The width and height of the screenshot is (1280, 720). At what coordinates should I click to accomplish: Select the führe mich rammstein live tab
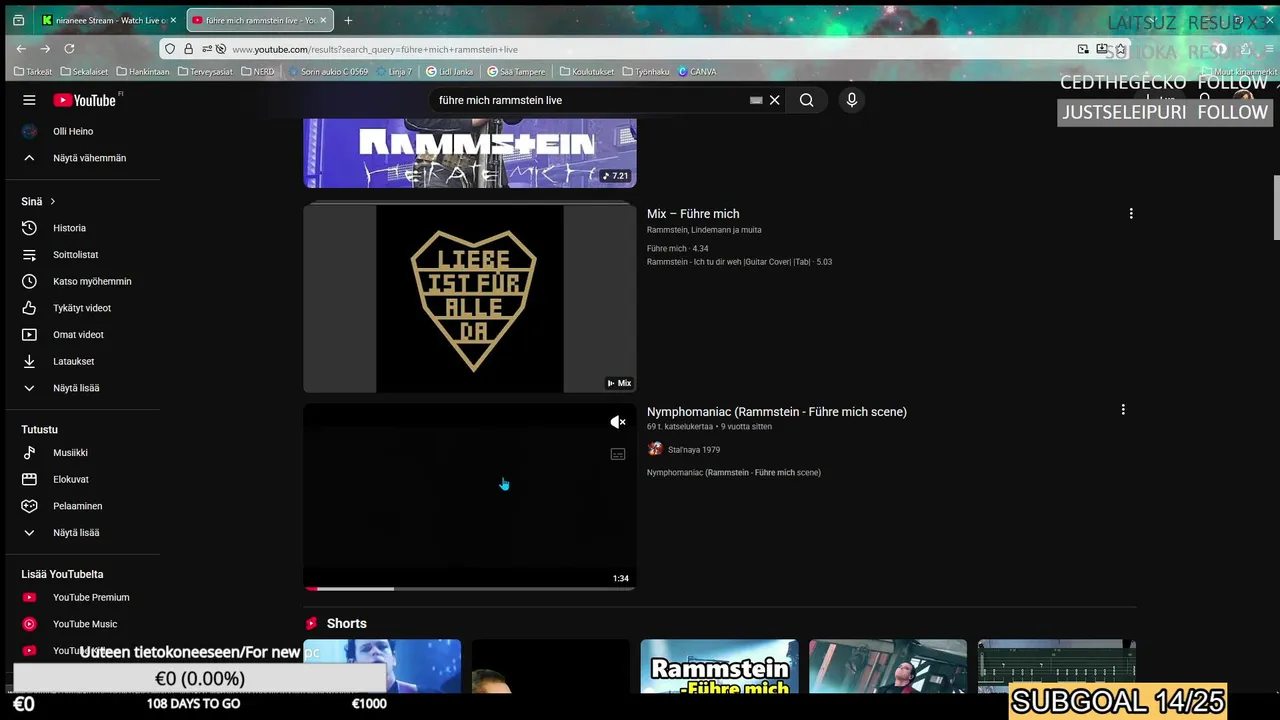point(258,20)
